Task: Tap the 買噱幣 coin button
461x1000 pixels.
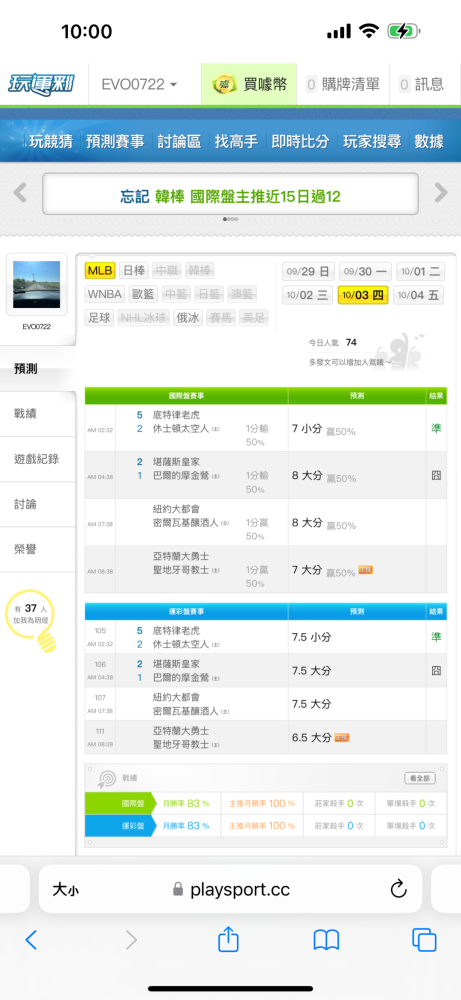Action: pos(249,84)
